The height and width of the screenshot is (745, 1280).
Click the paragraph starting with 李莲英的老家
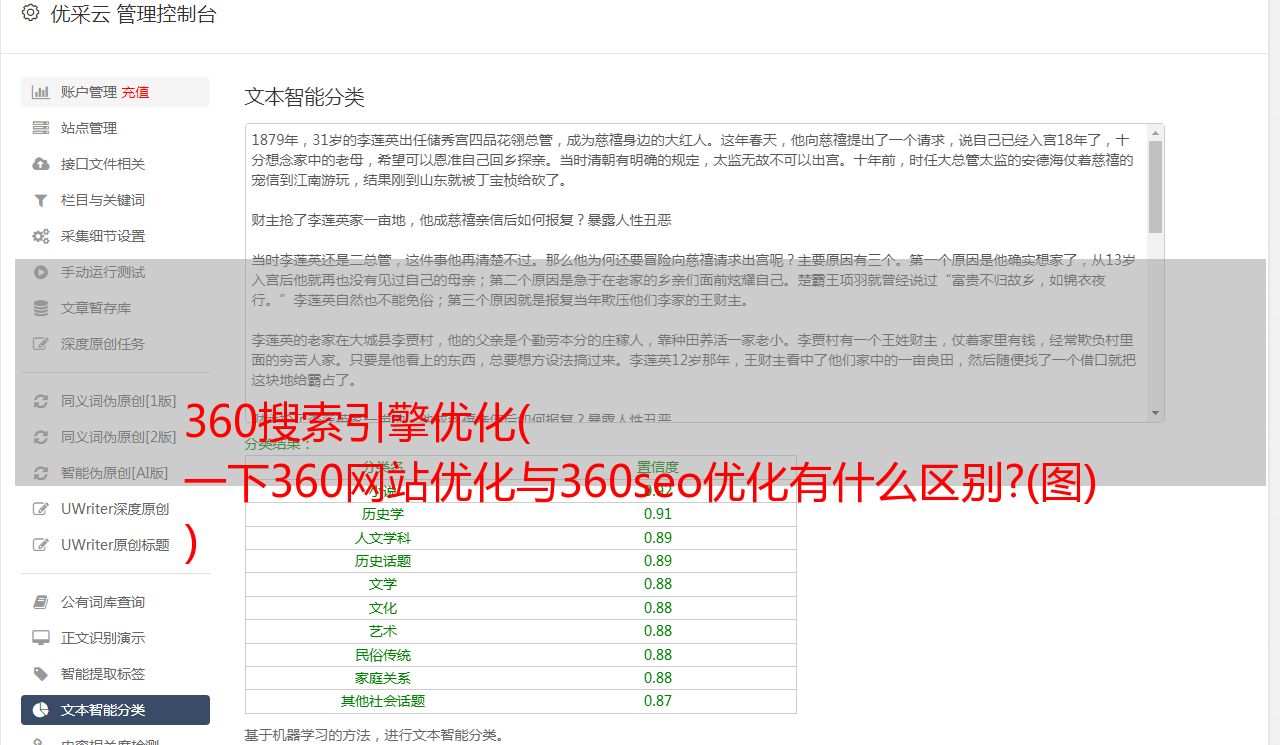pyautogui.click(x=693, y=360)
